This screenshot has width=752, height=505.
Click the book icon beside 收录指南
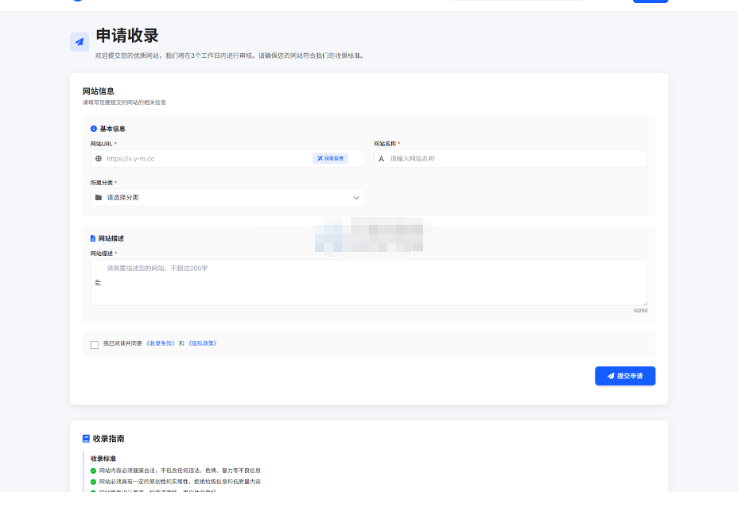[x=86, y=438]
